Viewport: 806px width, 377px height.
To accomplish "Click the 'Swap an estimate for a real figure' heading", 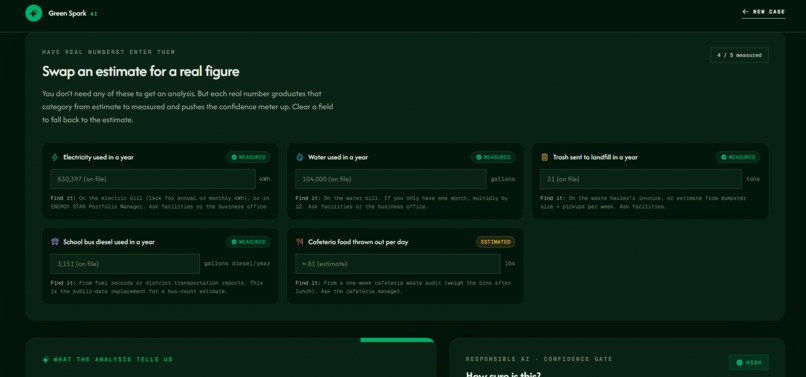I will (x=141, y=71).
